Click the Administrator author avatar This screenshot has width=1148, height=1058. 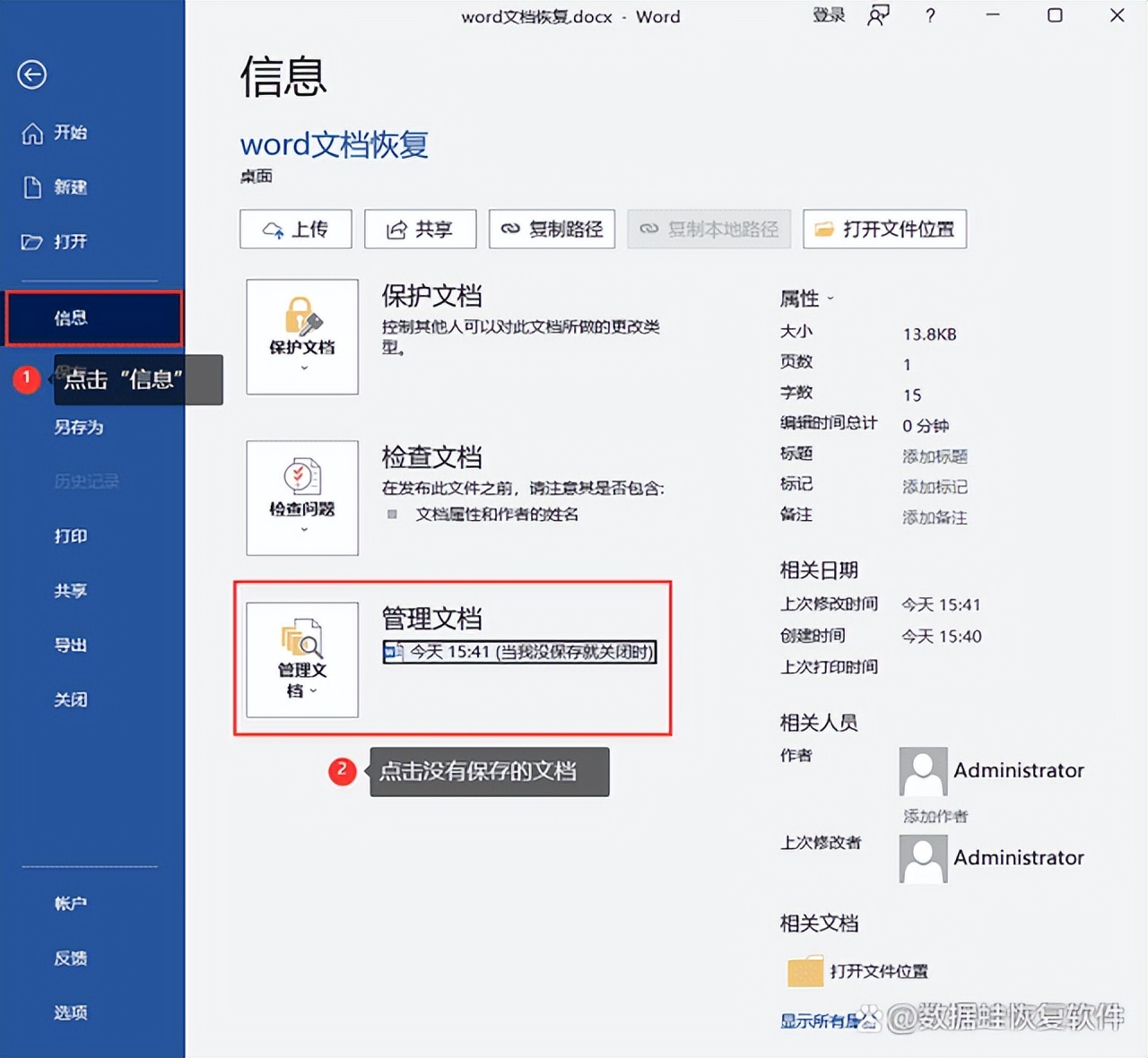coord(922,771)
